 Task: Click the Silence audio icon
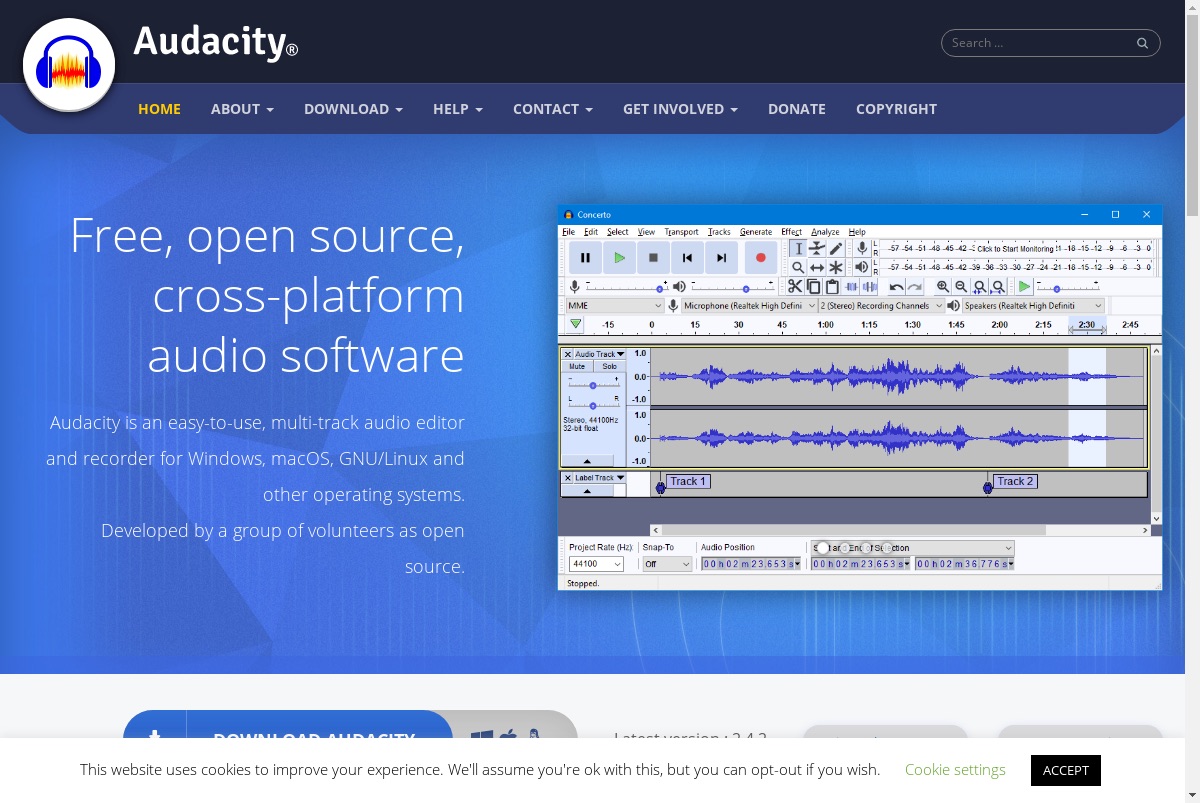[869, 287]
